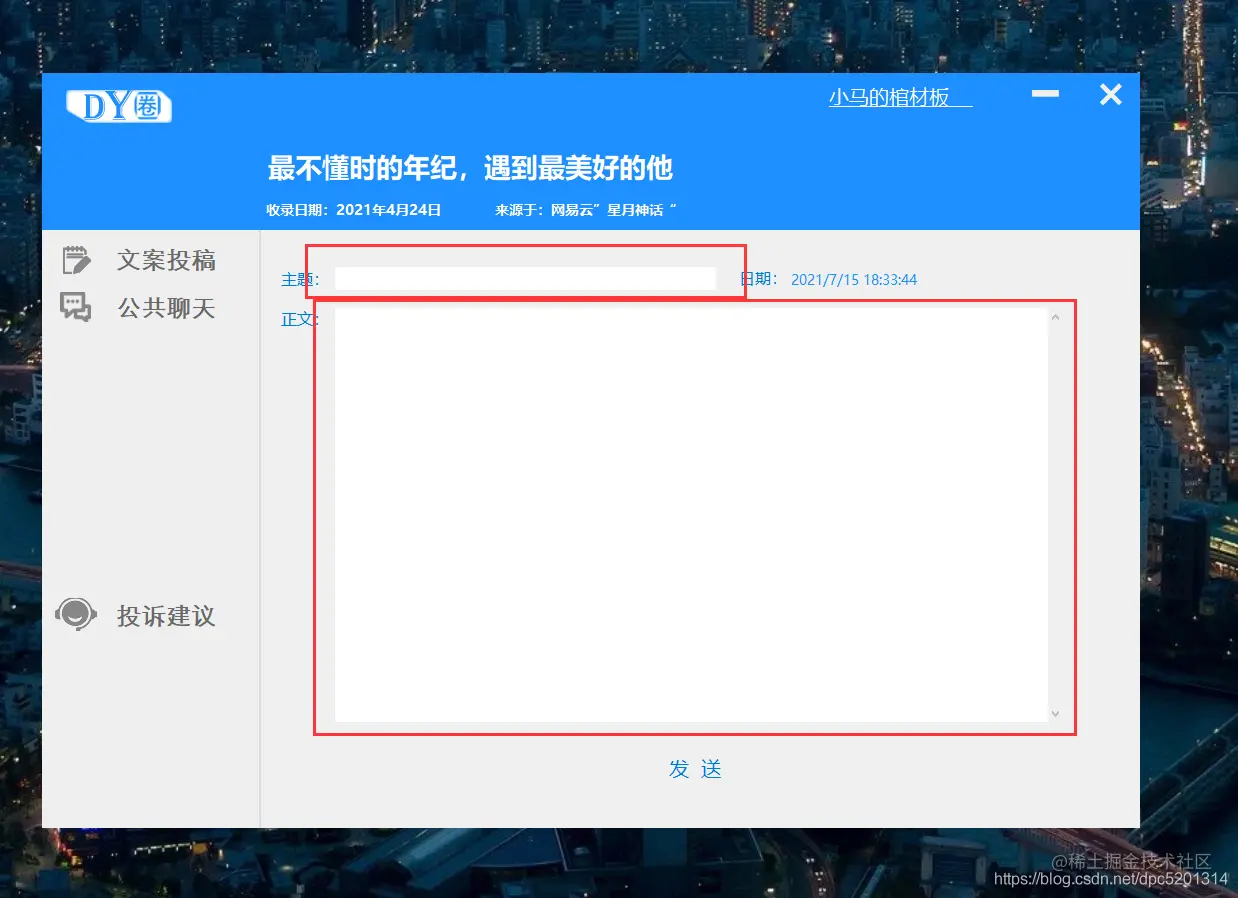Image resolution: width=1238 pixels, height=898 pixels.
Task: Click the scrollbar up arrow on the textarea
Action: (x=1054, y=315)
